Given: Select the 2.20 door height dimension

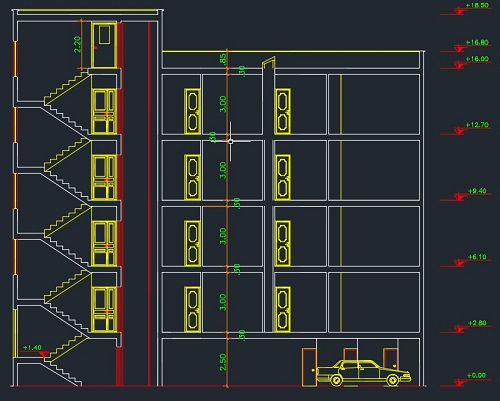Looking at the screenshot, I should pyautogui.click(x=77, y=44).
